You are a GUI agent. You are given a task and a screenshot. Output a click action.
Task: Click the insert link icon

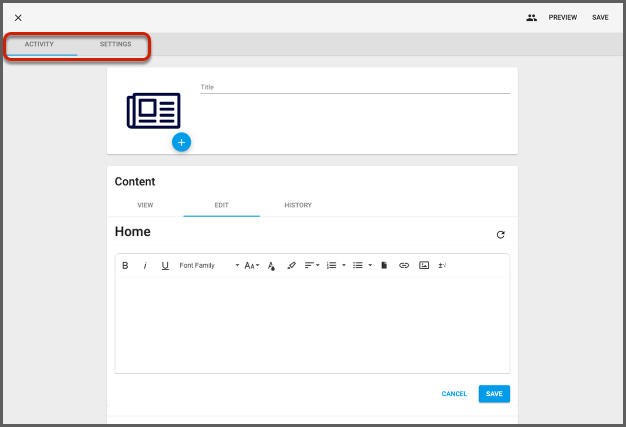404,266
